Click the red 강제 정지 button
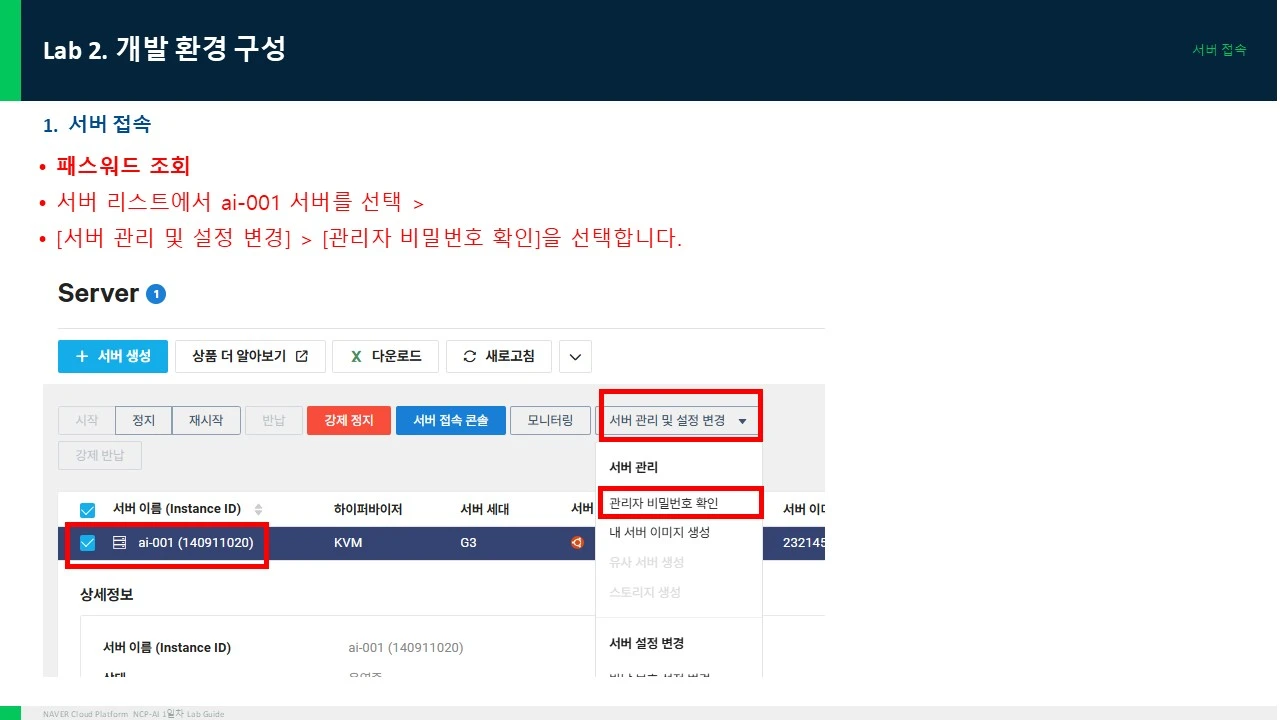The height and width of the screenshot is (720, 1280). (347, 421)
